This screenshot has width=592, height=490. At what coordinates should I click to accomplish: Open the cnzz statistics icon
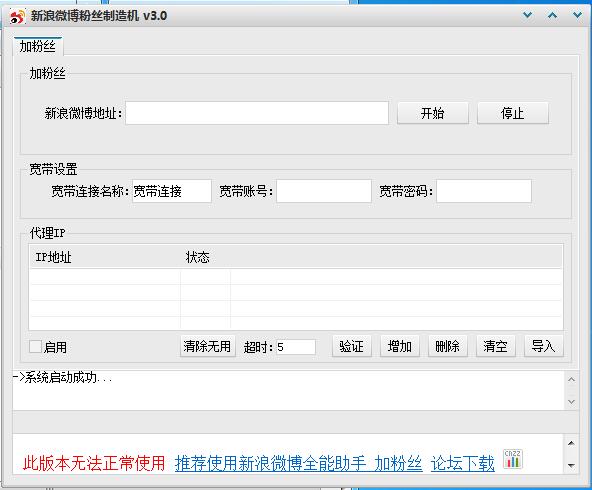[x=513, y=459]
